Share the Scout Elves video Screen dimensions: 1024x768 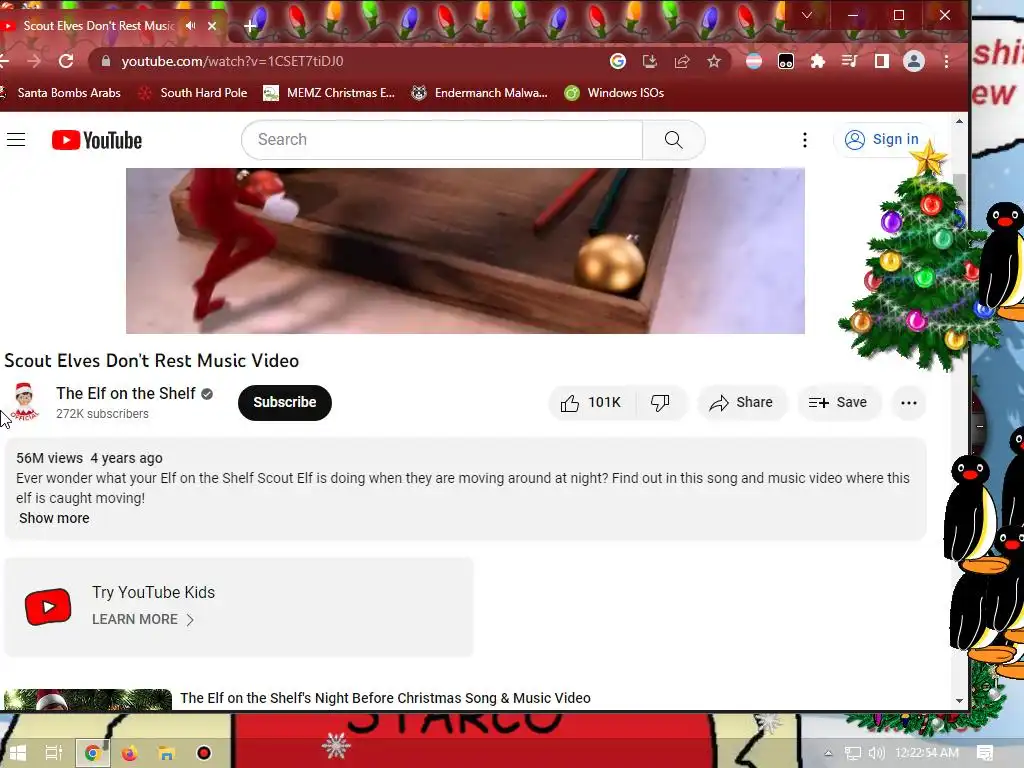(742, 402)
